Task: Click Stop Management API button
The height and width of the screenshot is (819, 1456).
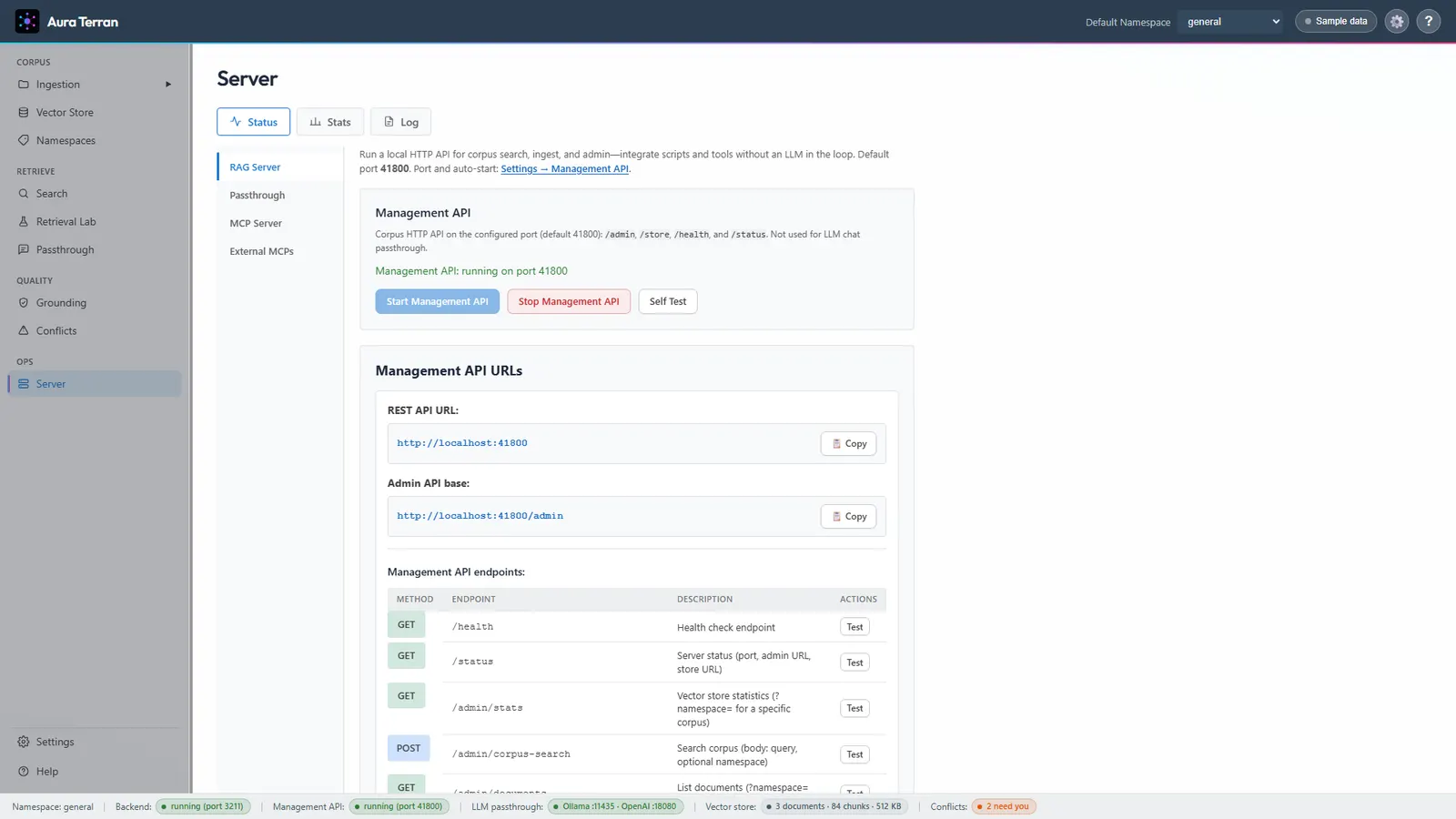Action: [x=569, y=301]
